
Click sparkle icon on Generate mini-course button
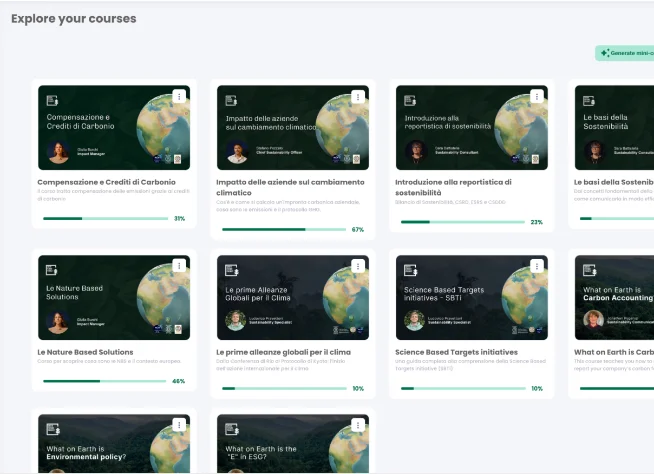(x=605, y=53)
